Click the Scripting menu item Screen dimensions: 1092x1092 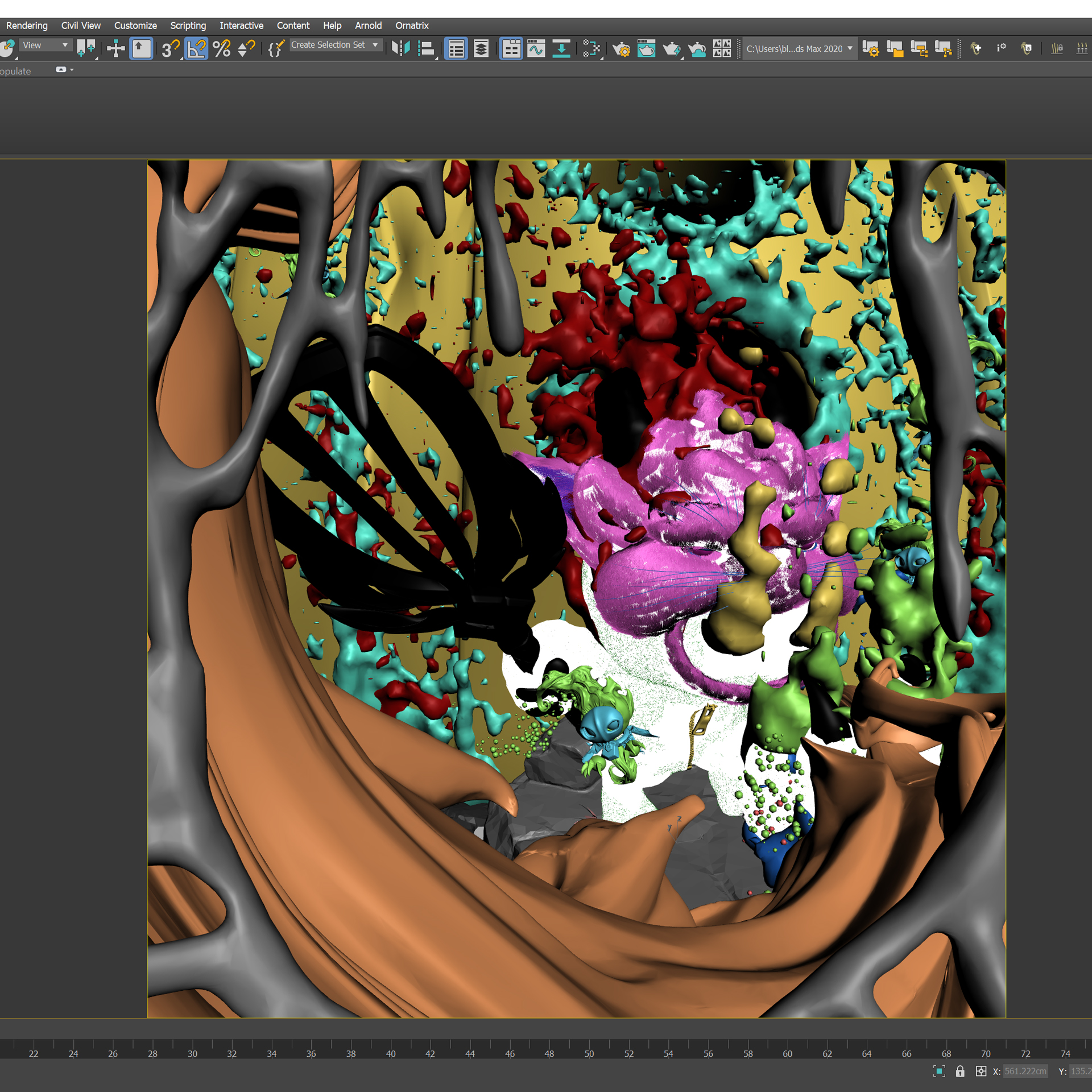pyautogui.click(x=188, y=26)
